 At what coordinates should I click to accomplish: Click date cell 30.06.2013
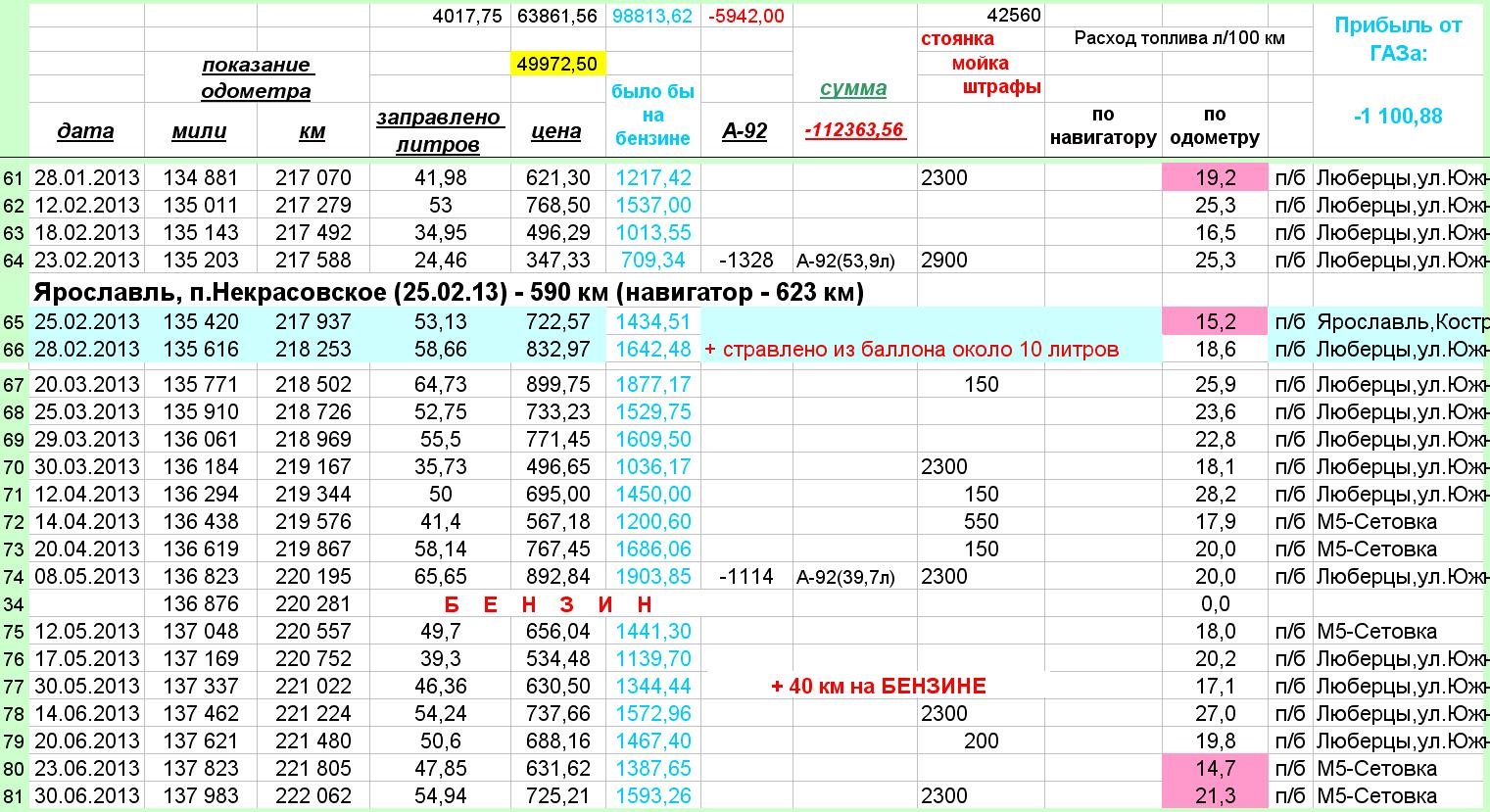coord(86,795)
